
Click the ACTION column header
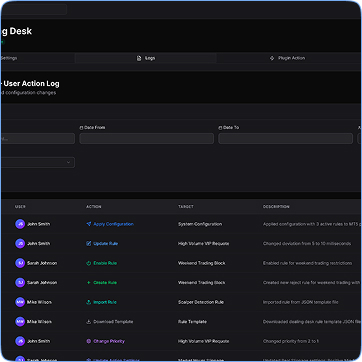pos(94,207)
